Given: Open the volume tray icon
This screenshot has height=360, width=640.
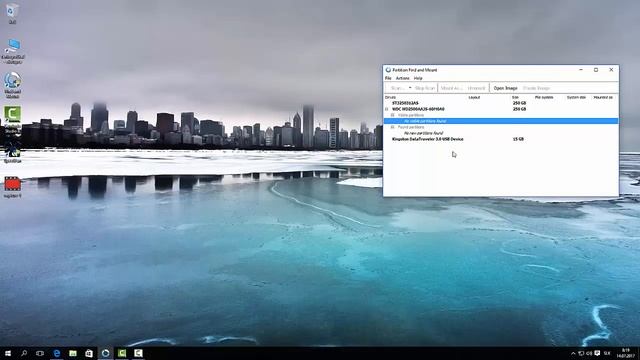Looking at the screenshot, I should [x=589, y=353].
